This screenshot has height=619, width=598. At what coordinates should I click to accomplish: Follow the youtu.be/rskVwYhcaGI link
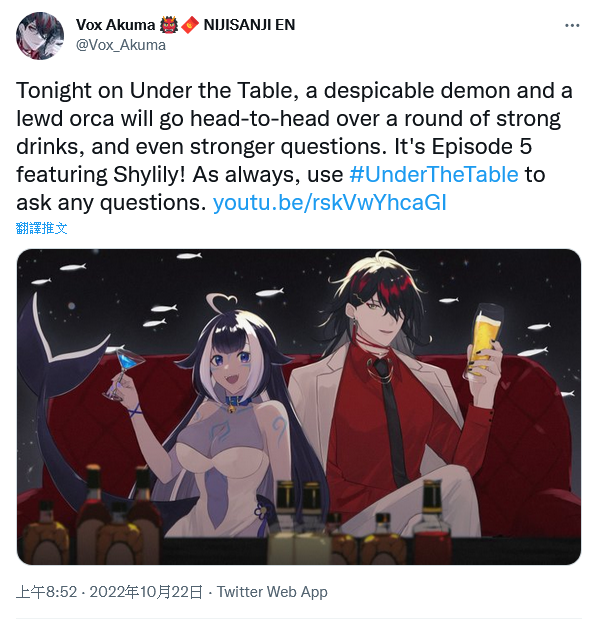pyautogui.click(x=330, y=203)
